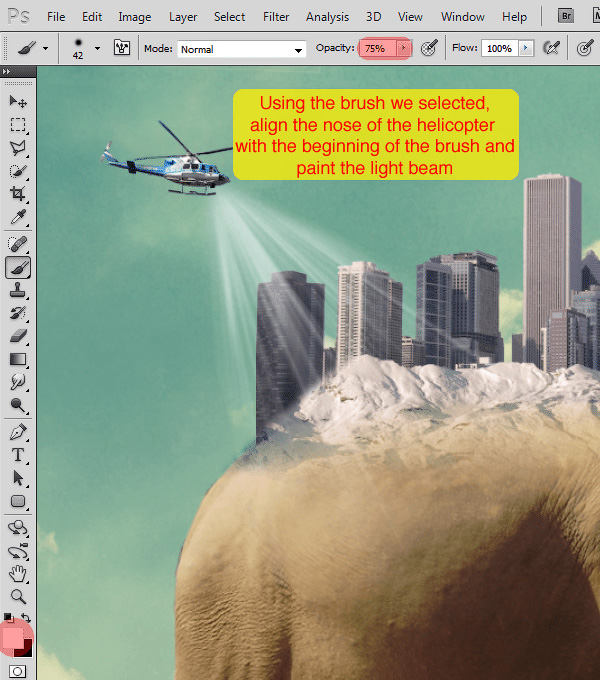Launch Adobe Bridge with Br button
Viewport: 600px width, 680px height.
[x=566, y=16]
